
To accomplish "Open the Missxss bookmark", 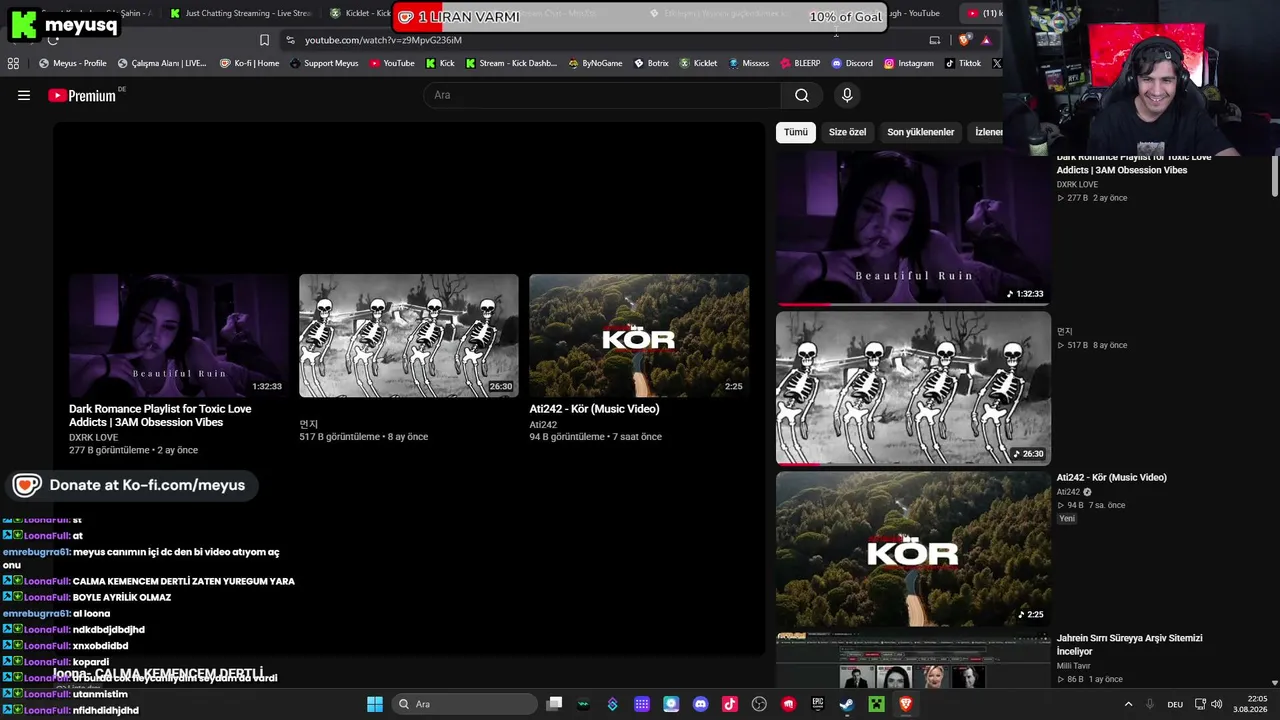I will coord(748,63).
